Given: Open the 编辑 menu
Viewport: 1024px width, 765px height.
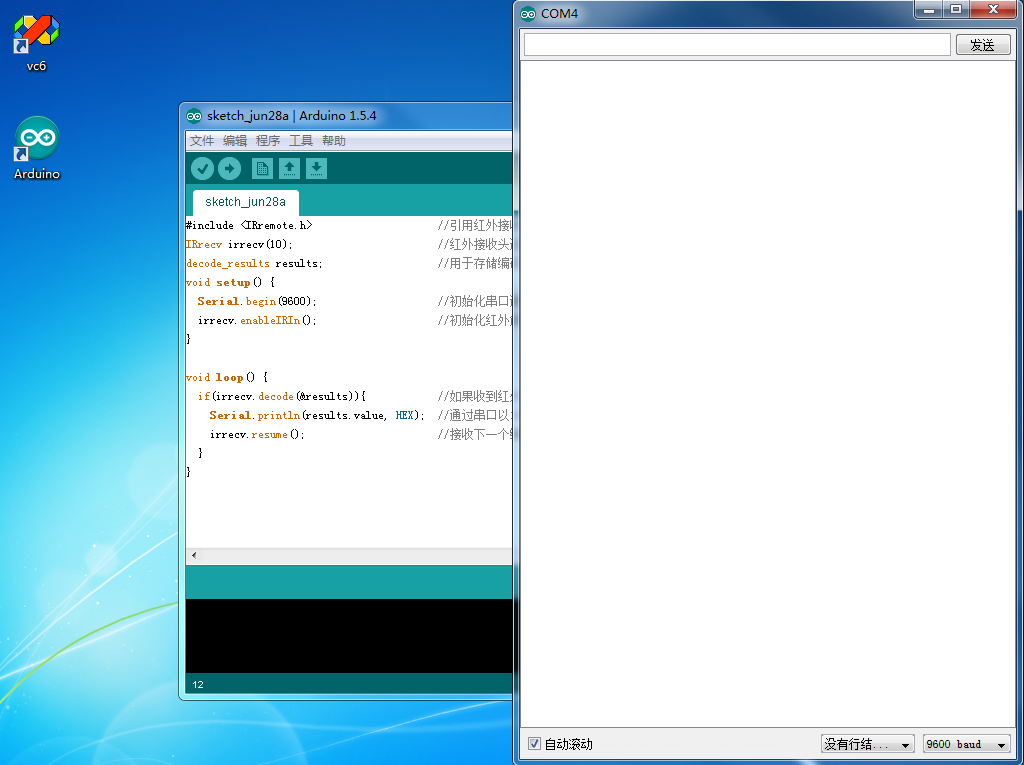Looking at the screenshot, I should pos(235,141).
